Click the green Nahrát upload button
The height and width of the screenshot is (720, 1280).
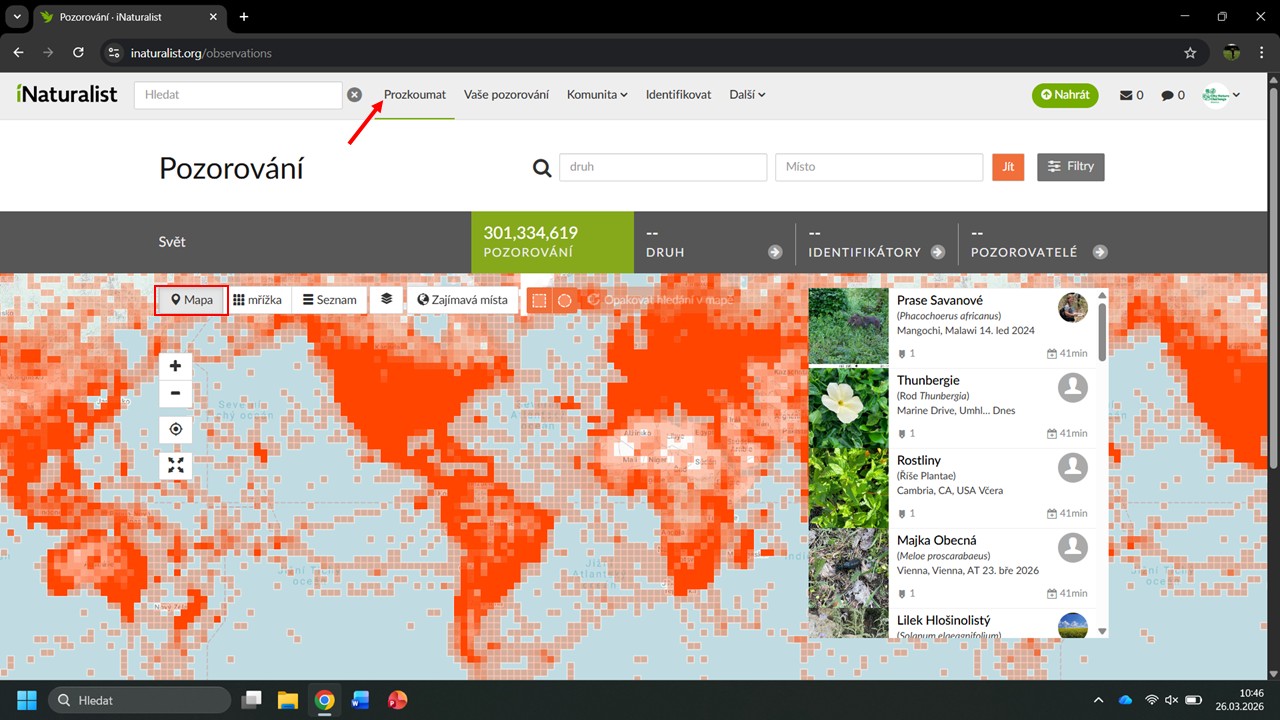[1065, 95]
